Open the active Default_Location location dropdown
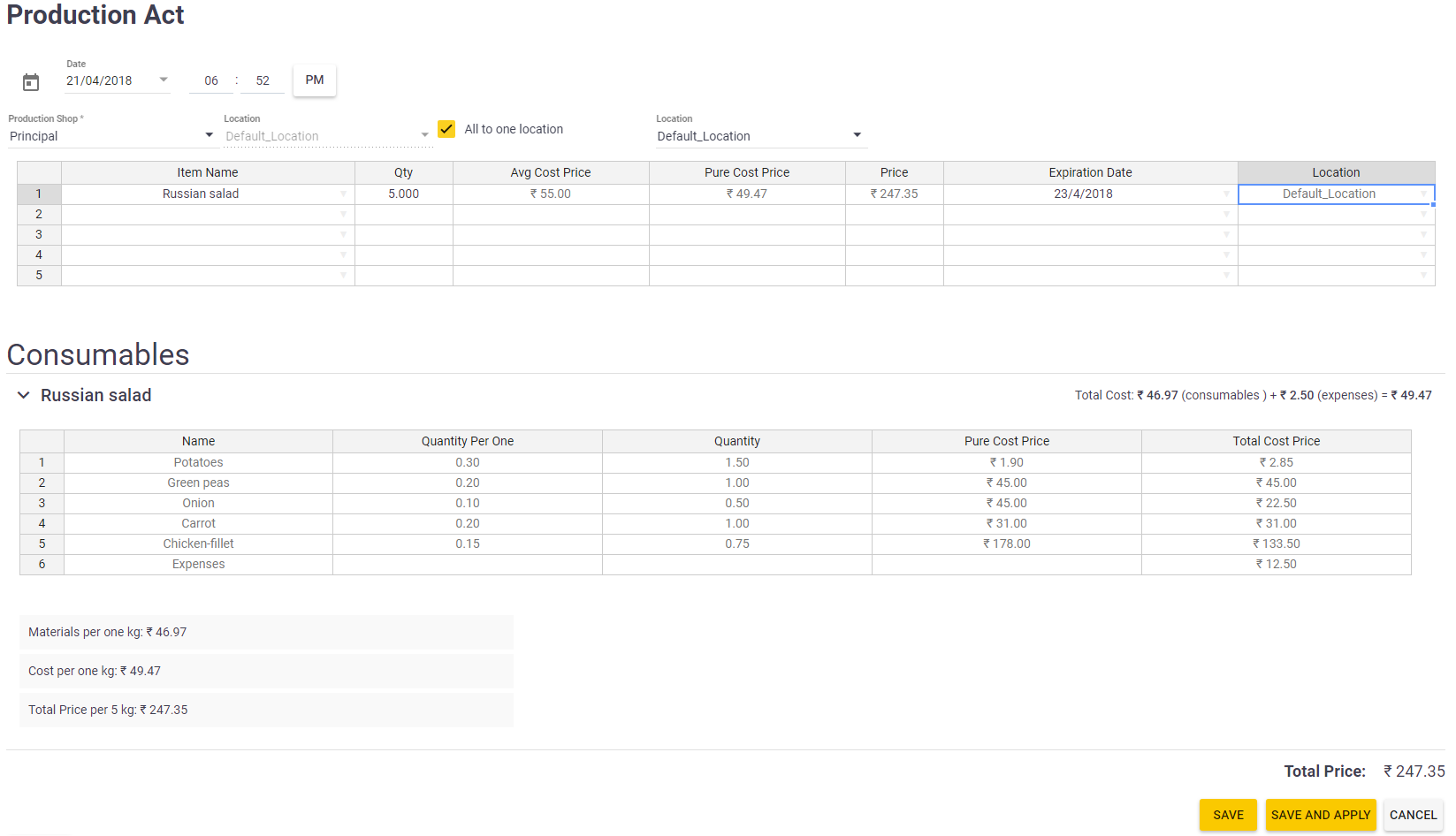 pyautogui.click(x=760, y=136)
